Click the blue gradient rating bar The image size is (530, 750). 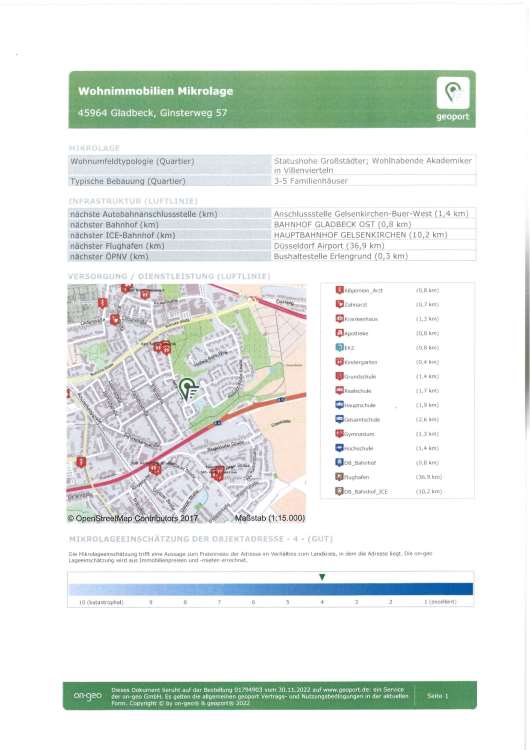(271, 589)
